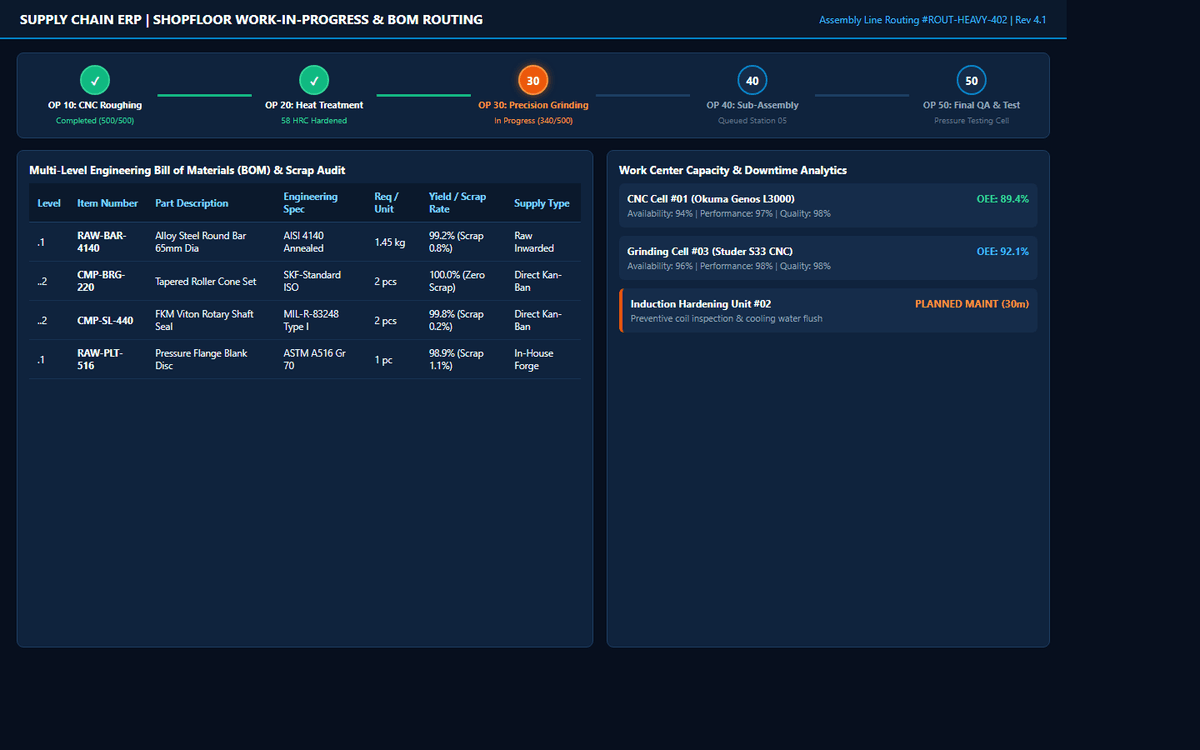Open the CNC Cell #01 Okuma Genos card
1200x750 pixels.
828,205
